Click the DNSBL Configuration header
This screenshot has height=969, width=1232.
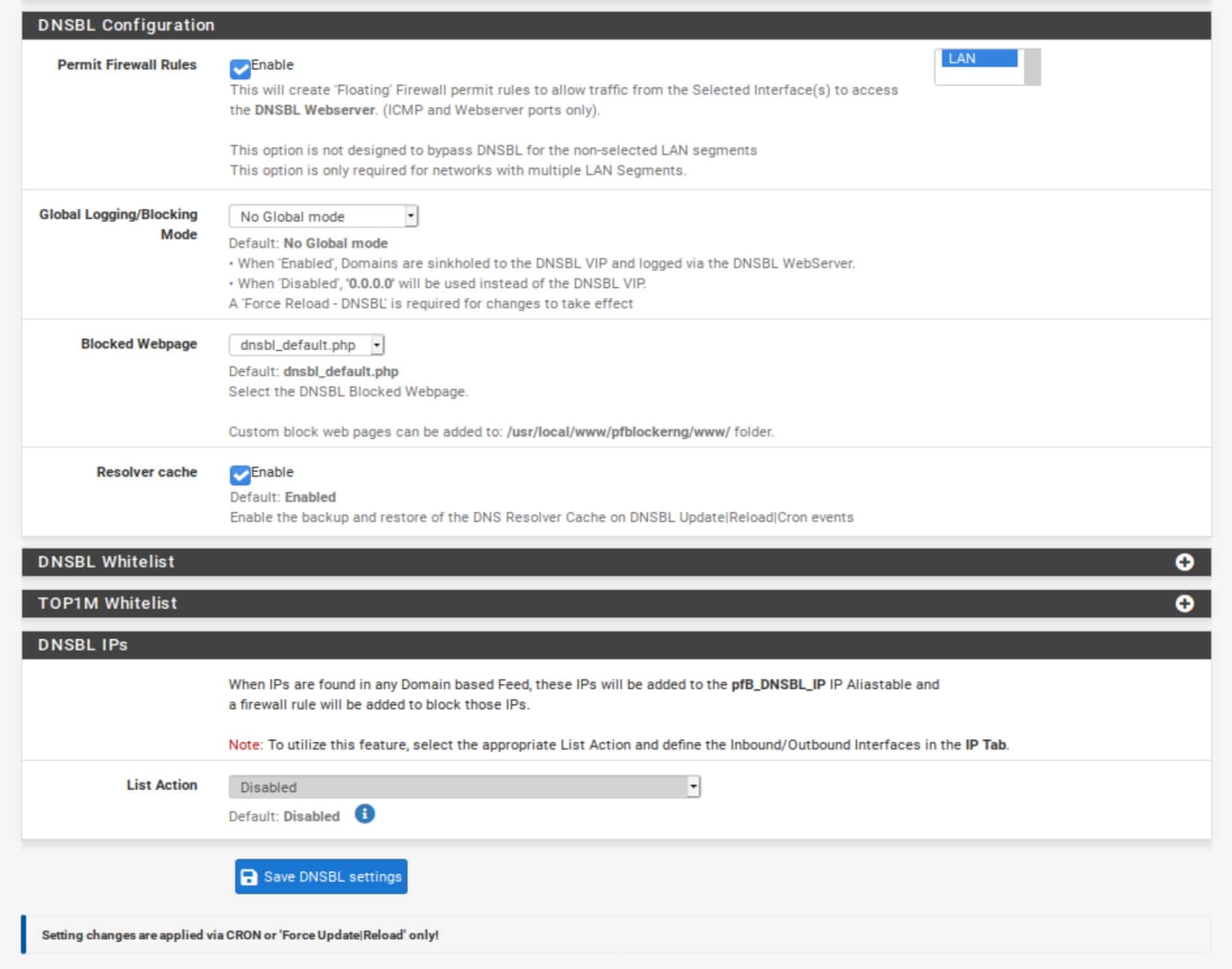(616, 25)
